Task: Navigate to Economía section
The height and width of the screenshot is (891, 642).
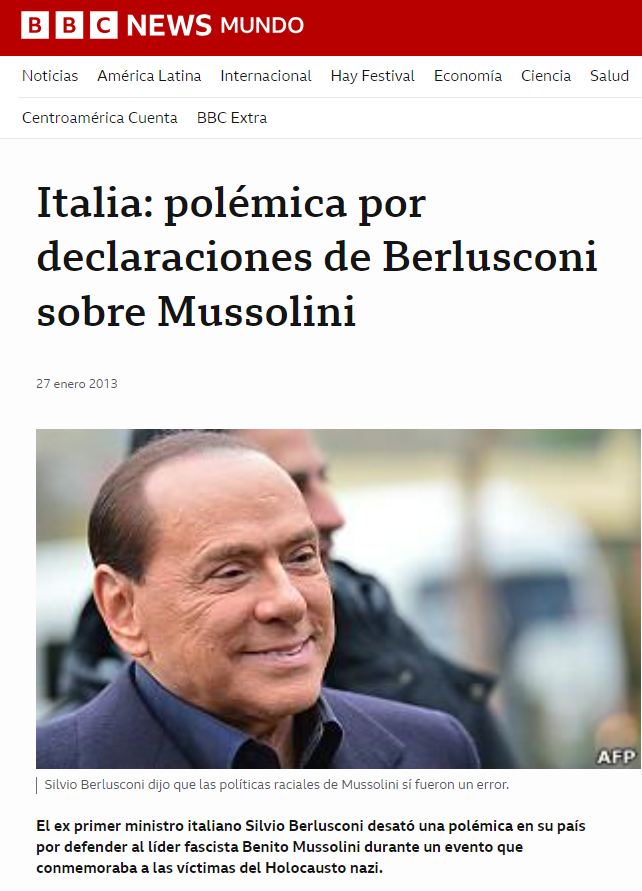Action: pos(468,76)
